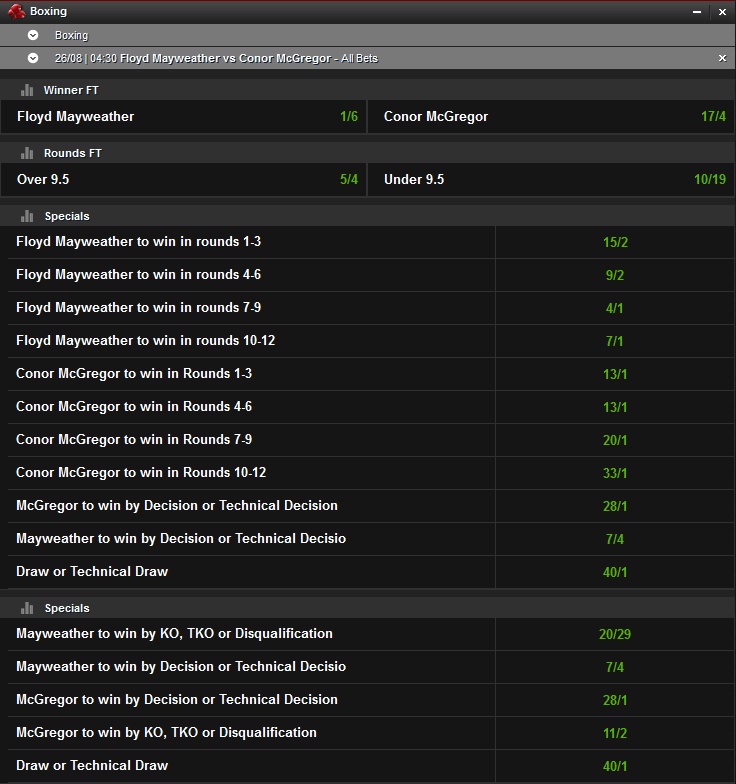The width and height of the screenshot is (736, 784).
Task: Click the 'Rounds FT' market heading
Action: 72,153
